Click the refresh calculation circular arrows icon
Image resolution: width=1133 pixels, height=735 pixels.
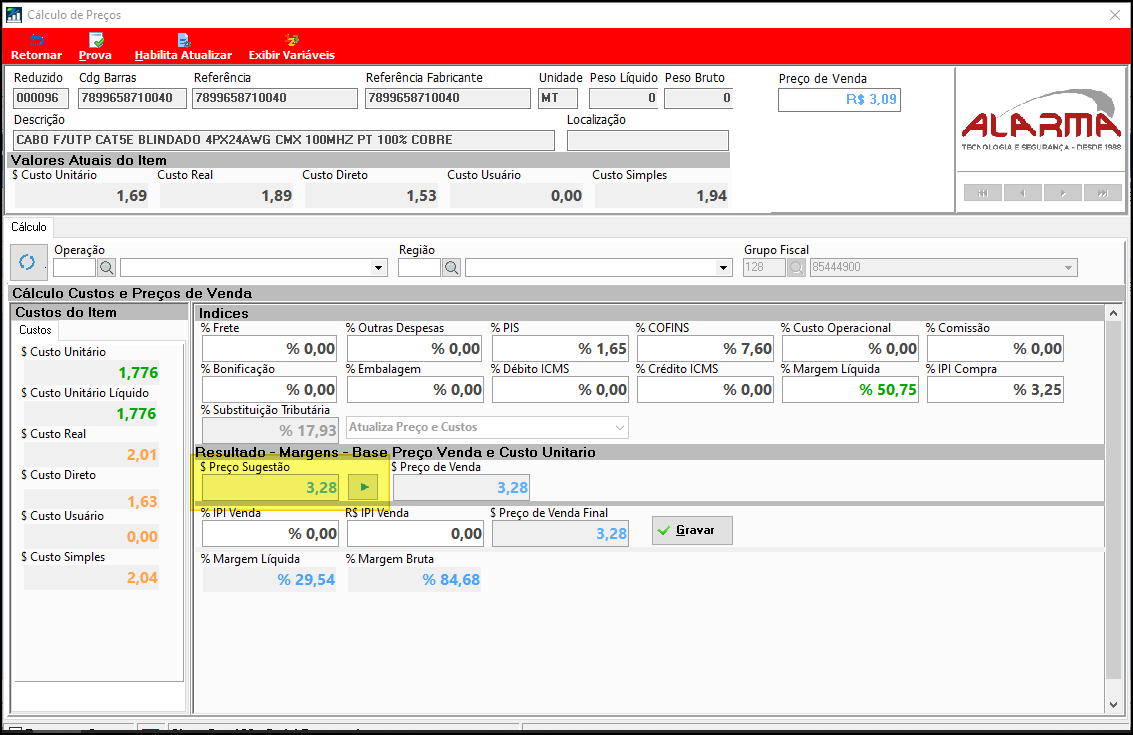(27, 262)
